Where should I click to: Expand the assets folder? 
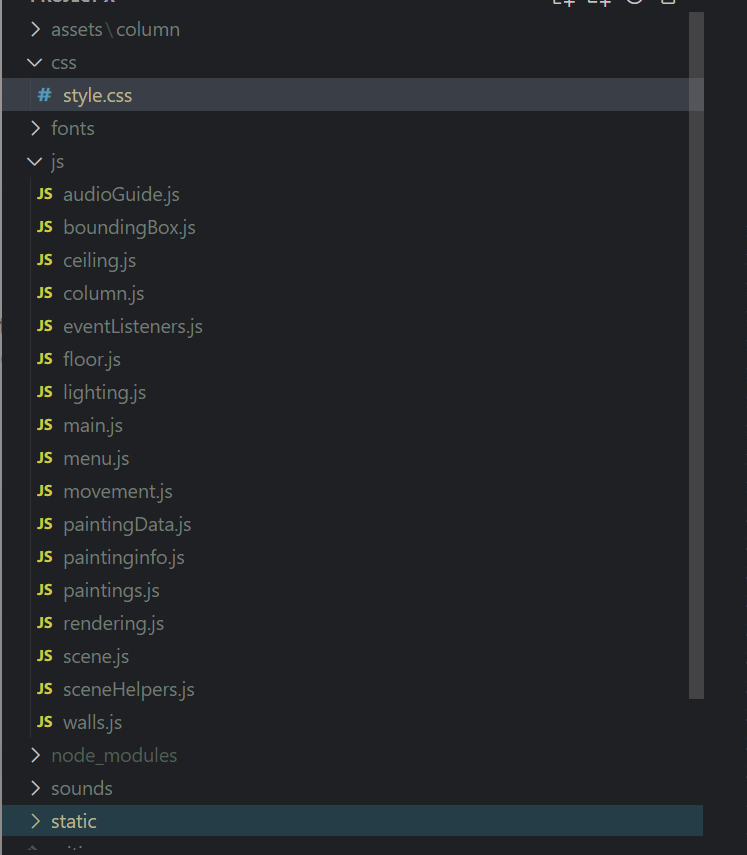(x=36, y=29)
